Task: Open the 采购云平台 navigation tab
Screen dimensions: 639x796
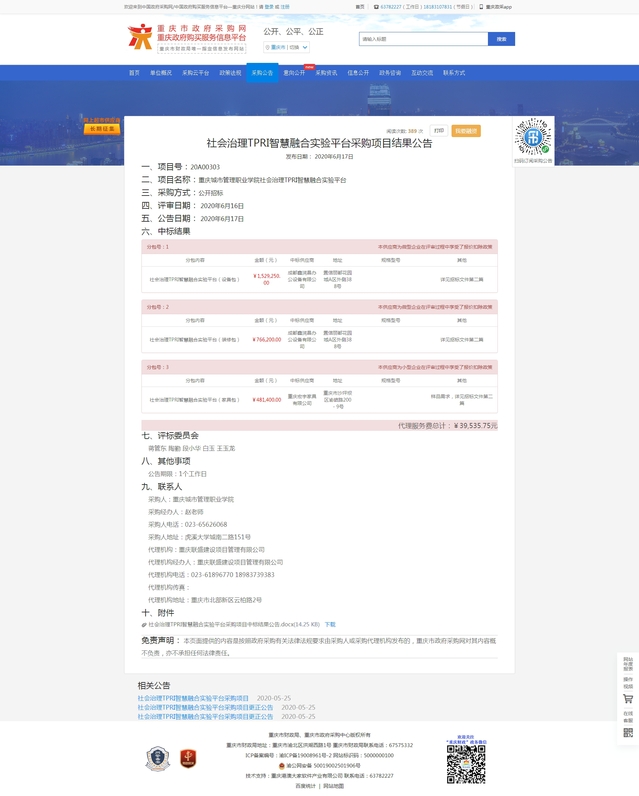Action: [196, 73]
